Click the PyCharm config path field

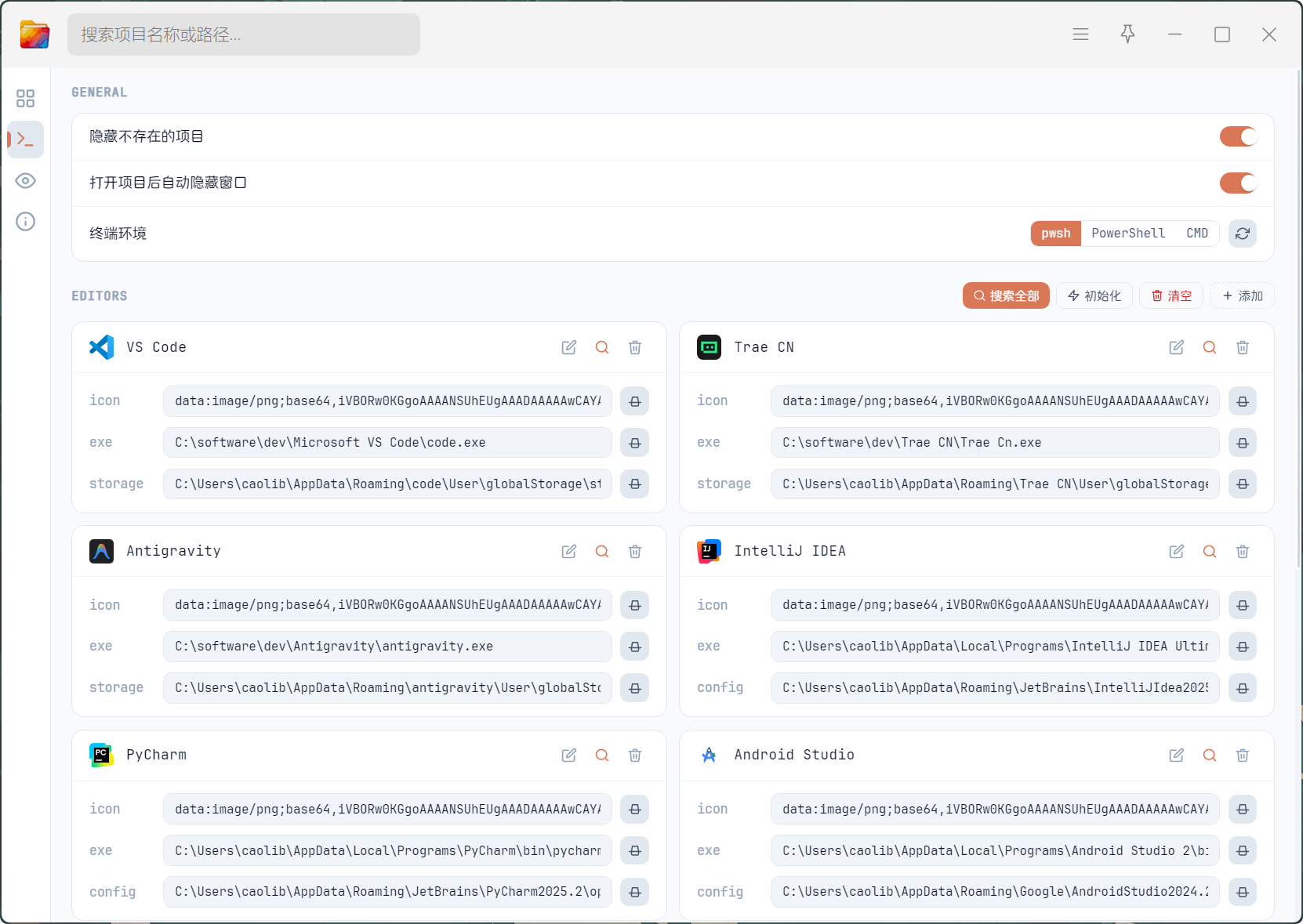pos(387,892)
